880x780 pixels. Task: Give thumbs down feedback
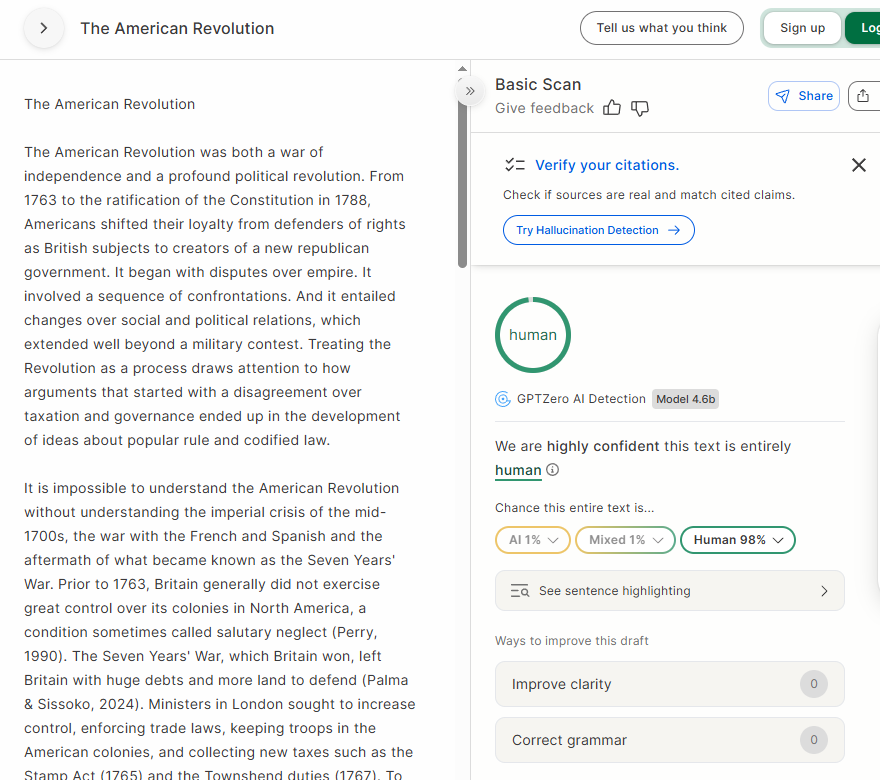[x=640, y=108]
